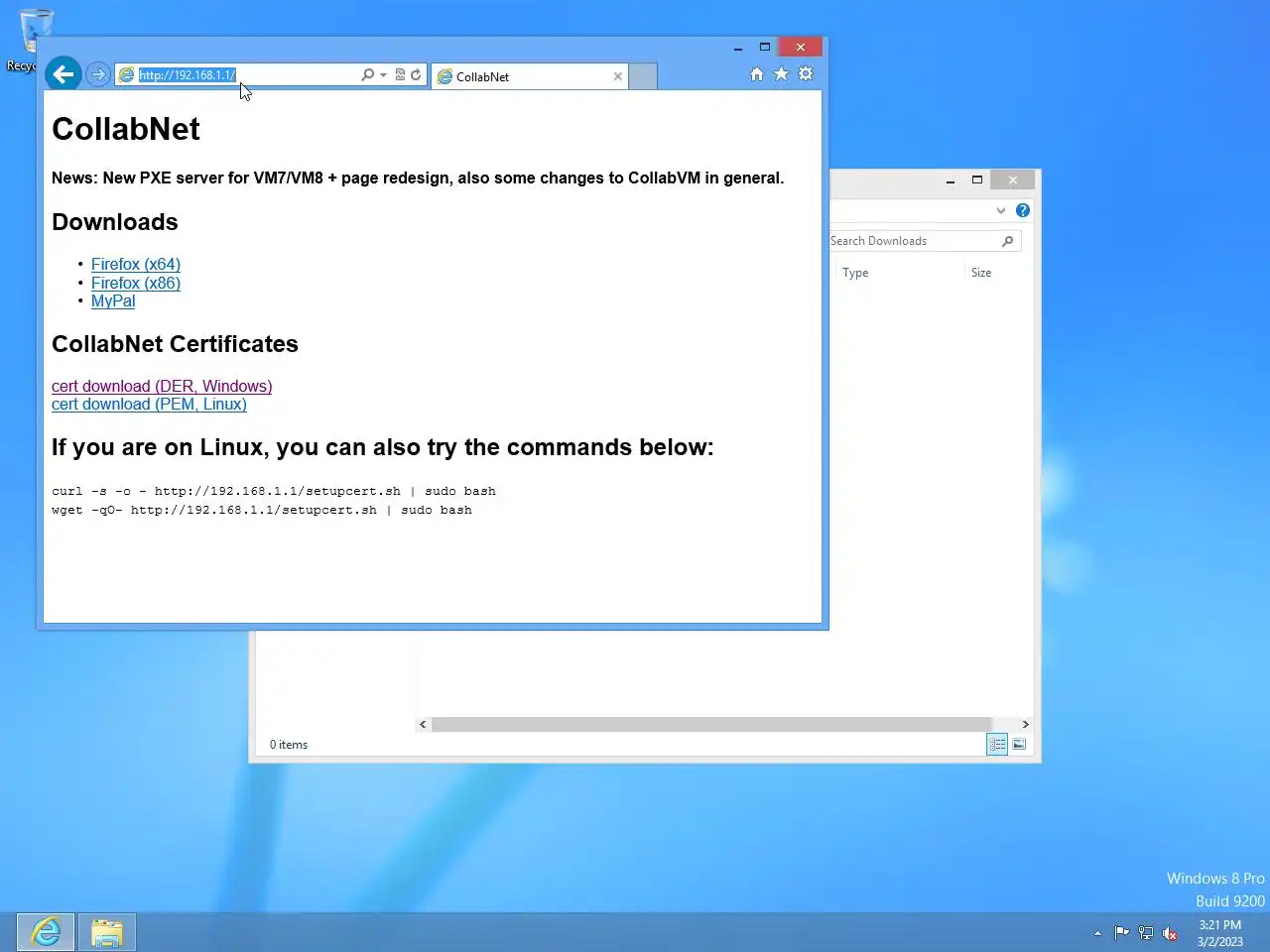Screen dimensions: 1270x952
Task: Close the Internet Explorer window
Action: [x=801, y=48]
